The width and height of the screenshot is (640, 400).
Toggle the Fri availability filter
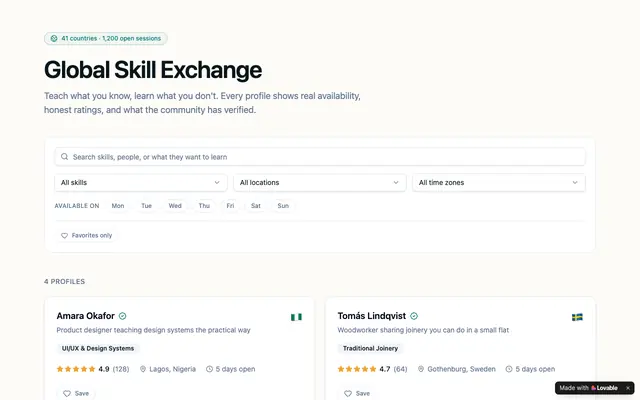coord(231,206)
